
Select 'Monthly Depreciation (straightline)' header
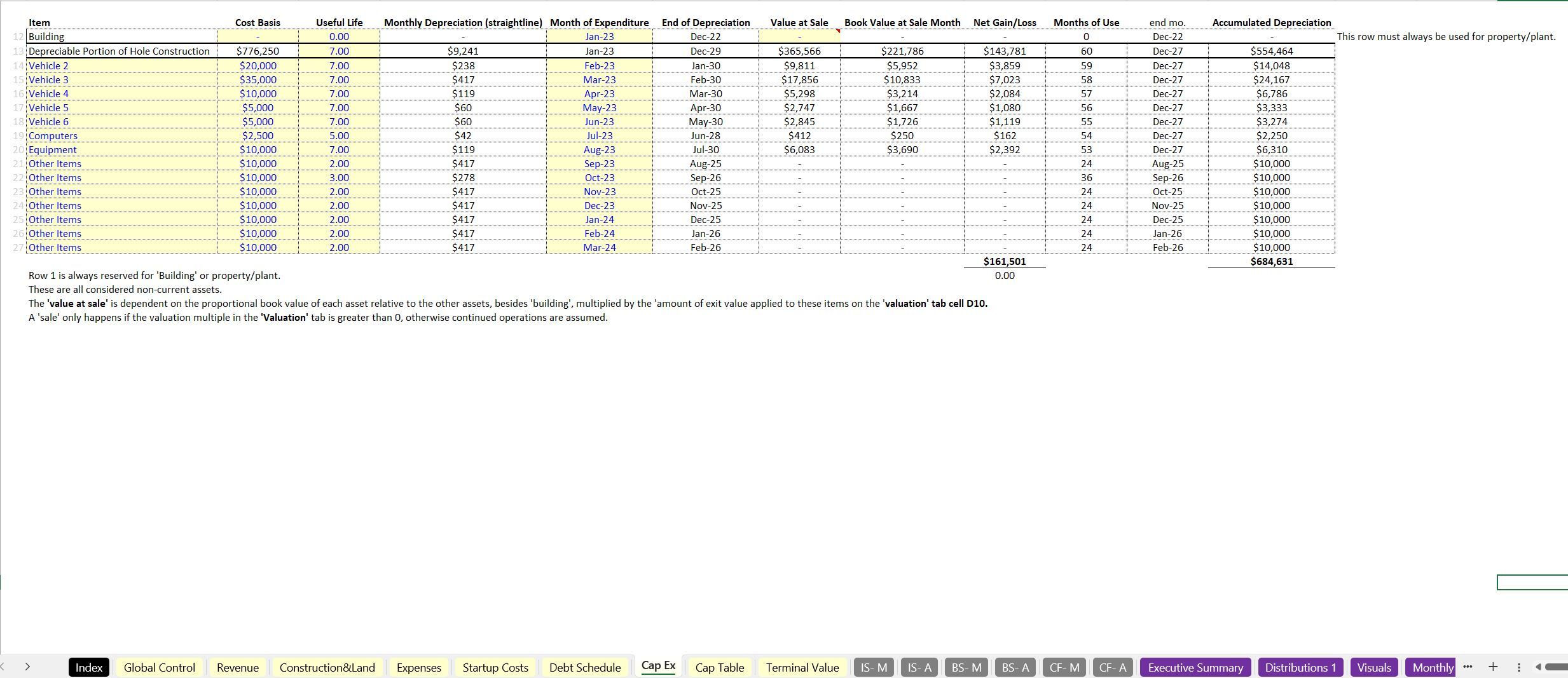(x=463, y=22)
